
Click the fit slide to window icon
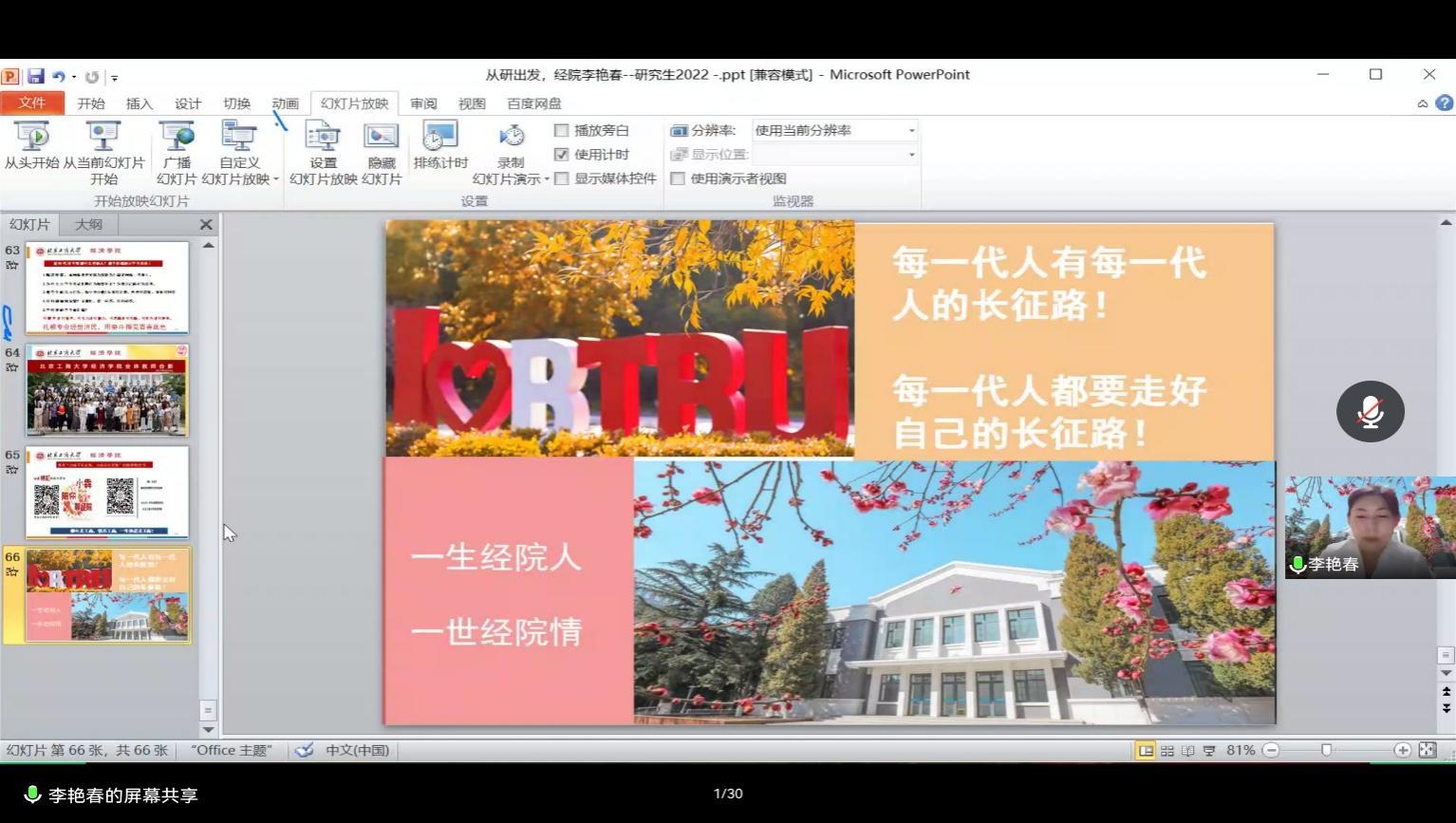(x=1428, y=750)
